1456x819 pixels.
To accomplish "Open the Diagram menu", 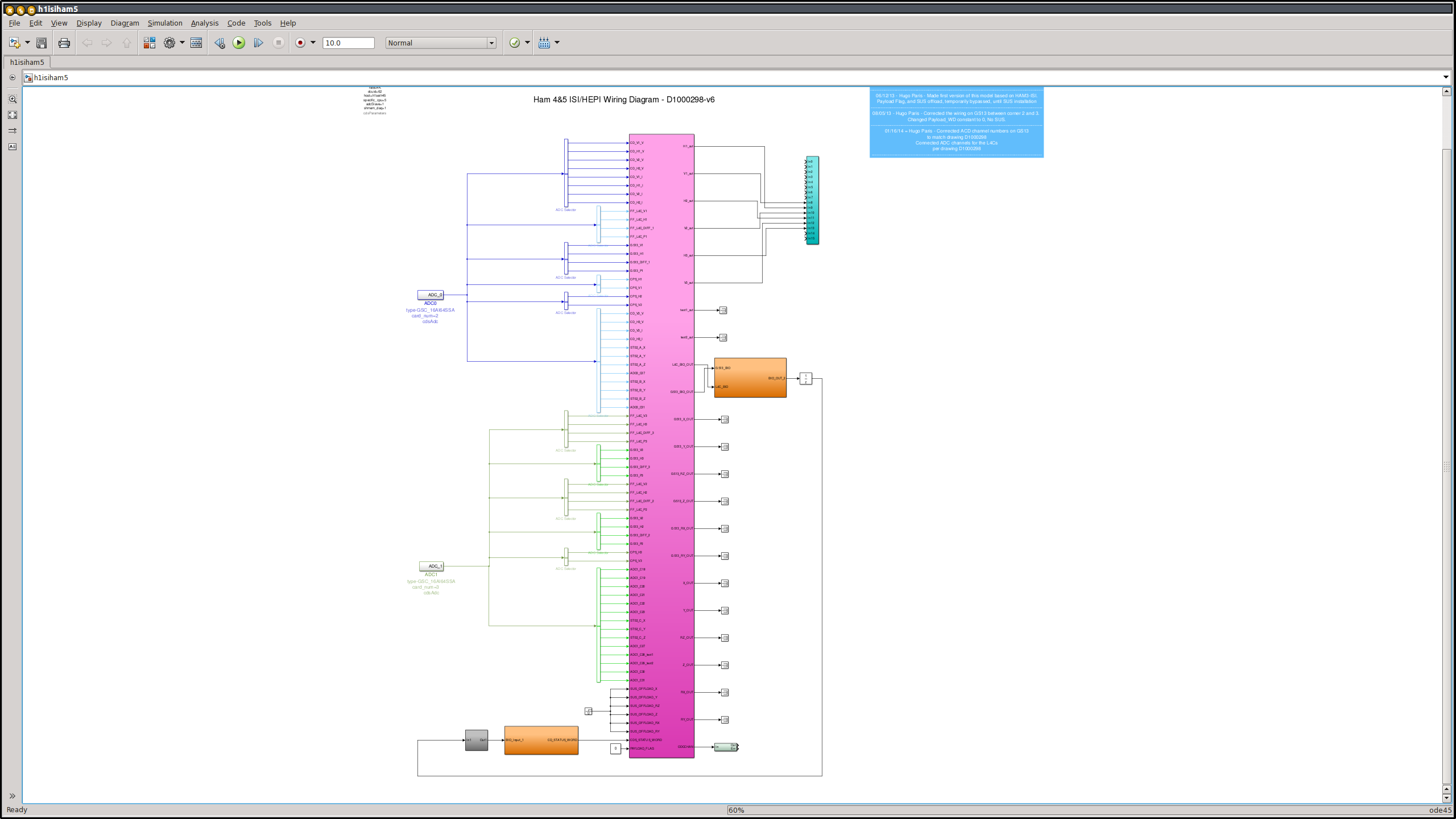I will tap(125, 23).
